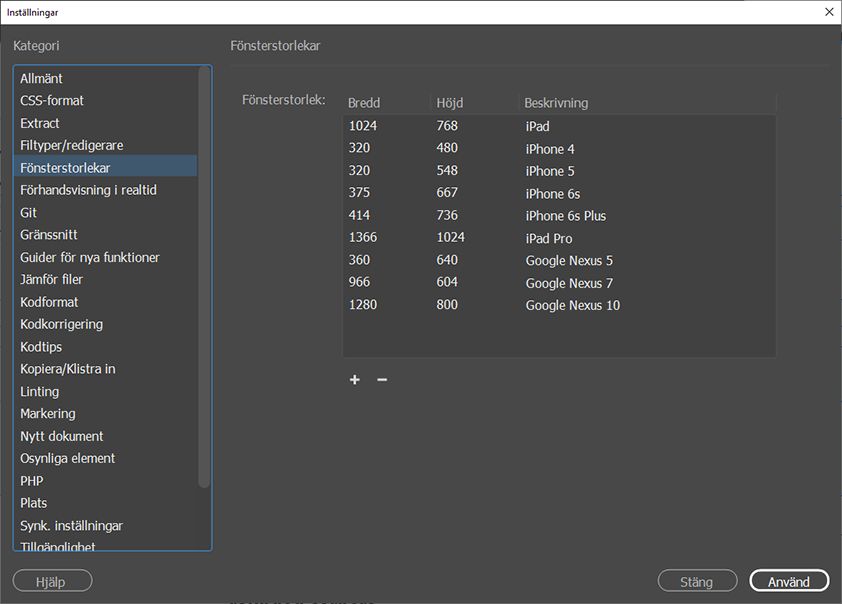
Task: Click height value 640
Action: click(447, 259)
